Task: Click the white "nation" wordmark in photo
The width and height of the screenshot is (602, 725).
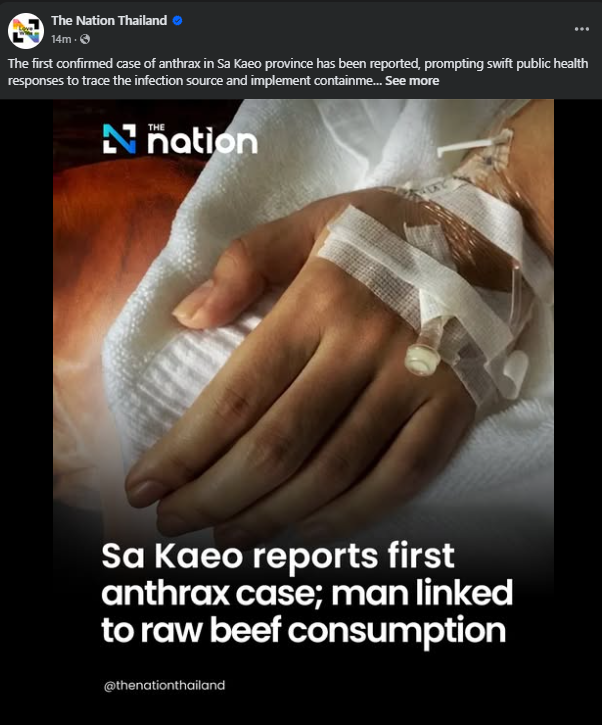Action: [202, 139]
